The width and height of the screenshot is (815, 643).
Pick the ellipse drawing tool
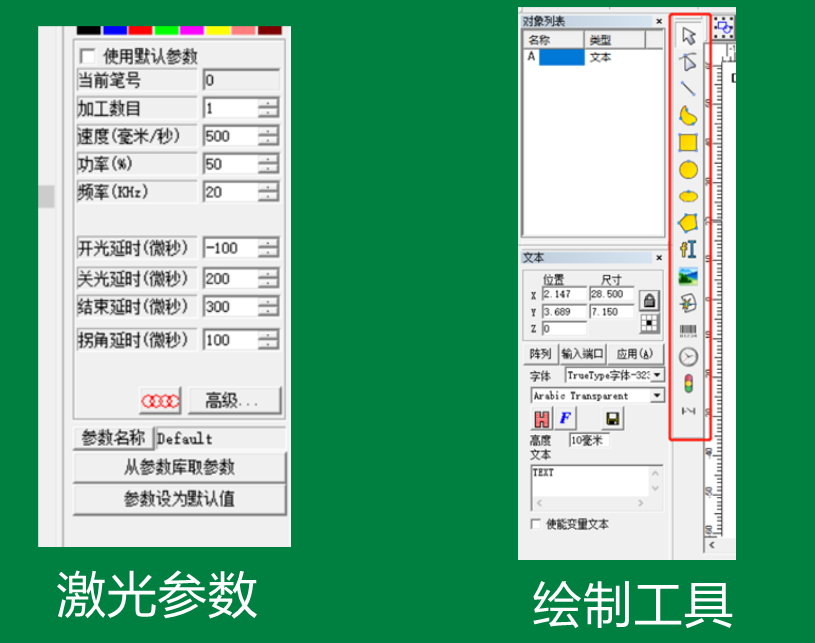tap(688, 196)
